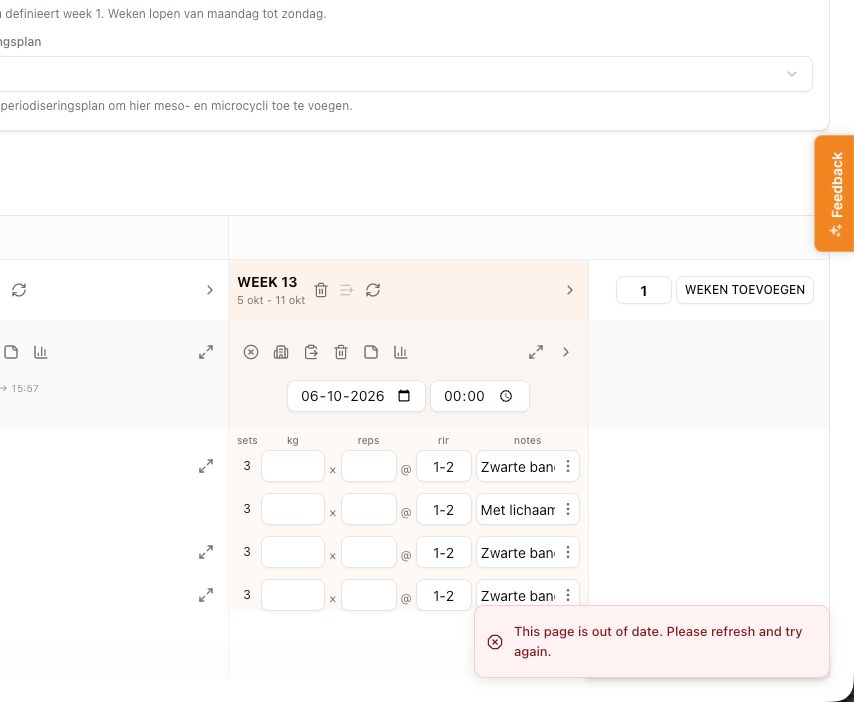The height and width of the screenshot is (702, 854).
Task: Click chevron right of workout toolbar
Action: point(566,352)
